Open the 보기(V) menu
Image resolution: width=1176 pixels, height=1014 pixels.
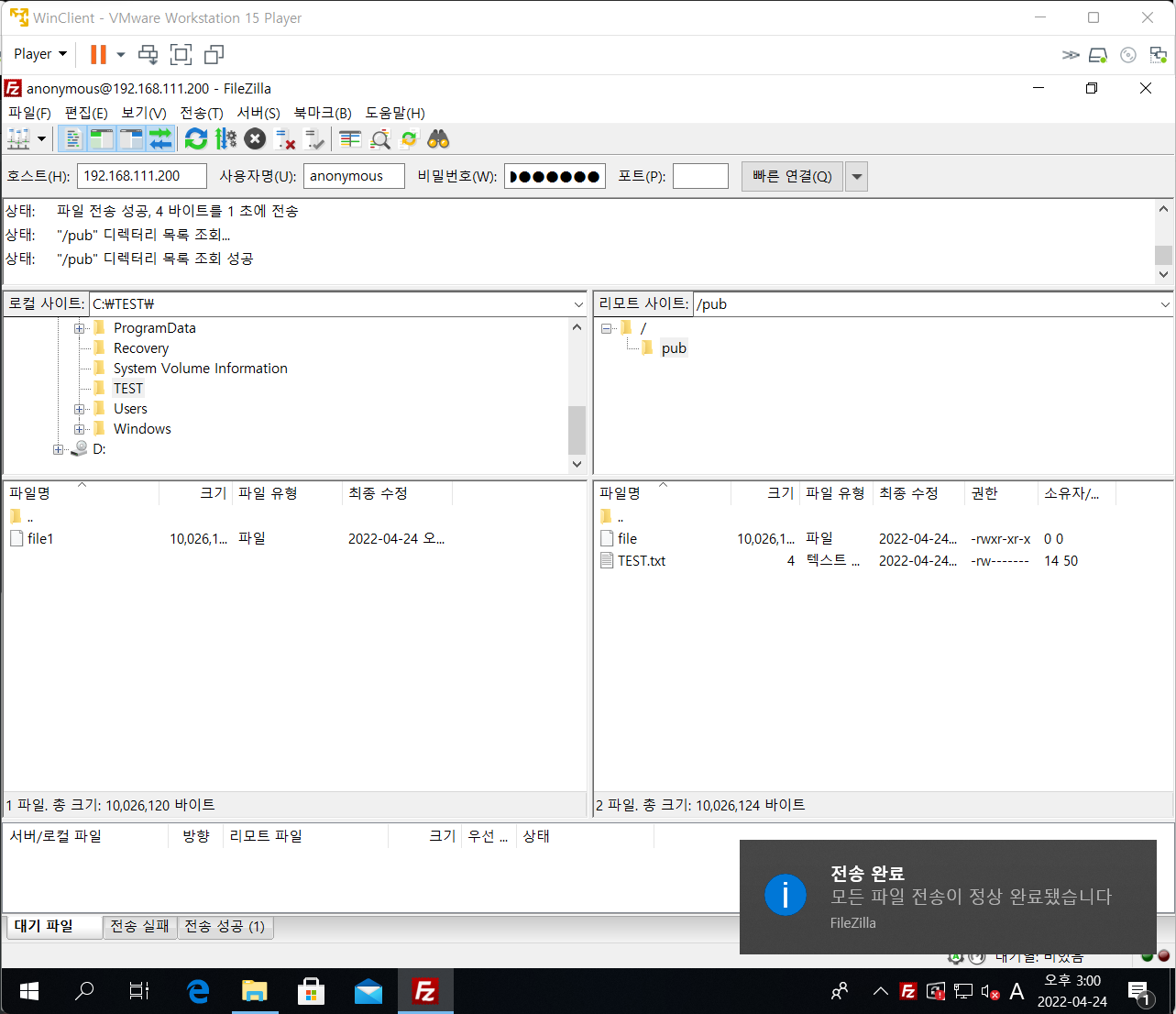[144, 113]
